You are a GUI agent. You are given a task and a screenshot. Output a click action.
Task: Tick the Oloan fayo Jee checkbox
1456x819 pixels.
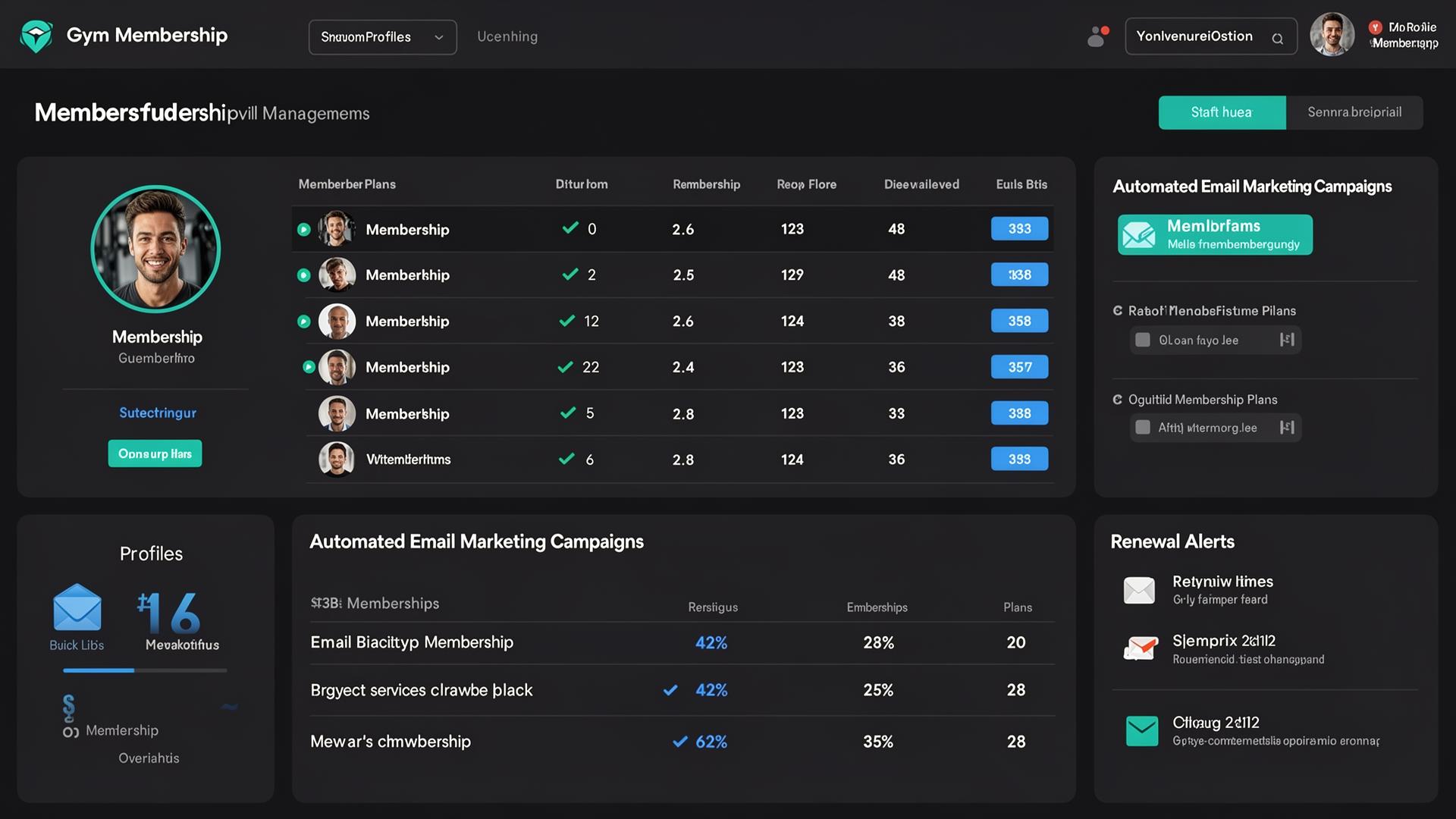(x=1143, y=340)
